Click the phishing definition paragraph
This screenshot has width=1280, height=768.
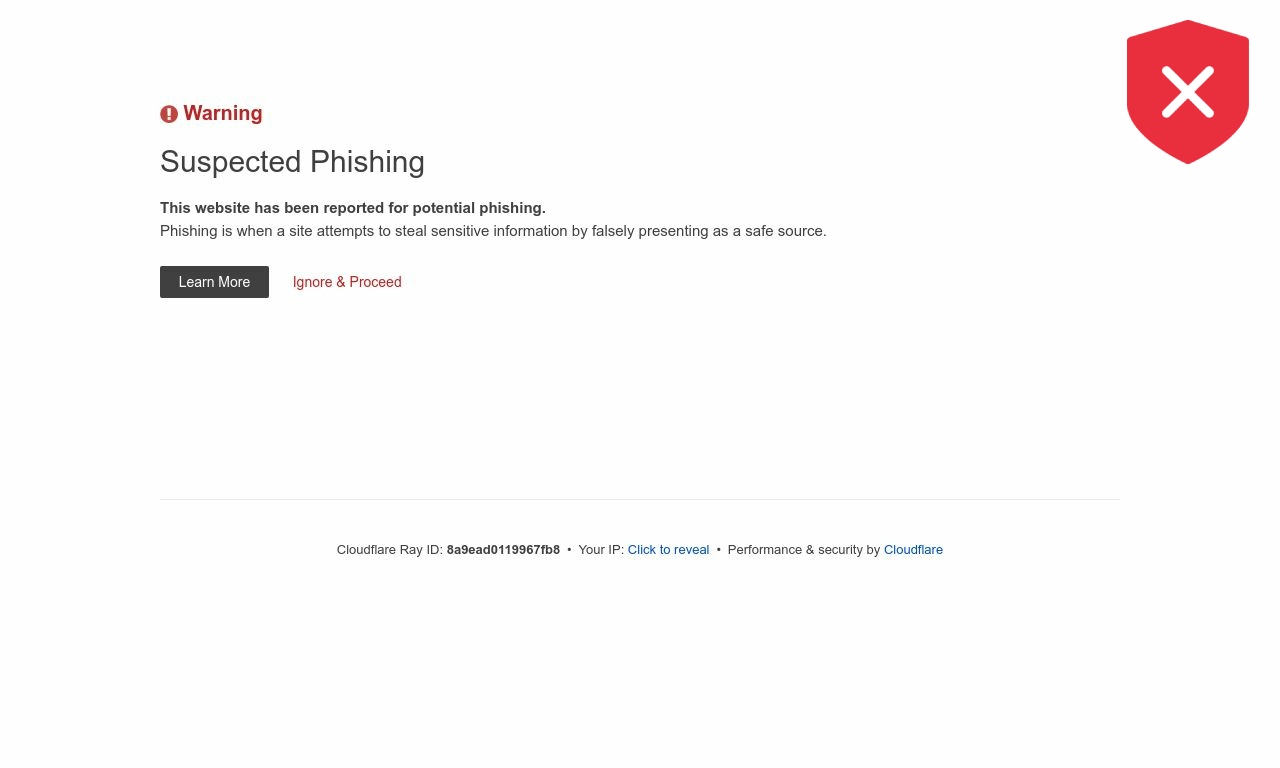tap(493, 231)
